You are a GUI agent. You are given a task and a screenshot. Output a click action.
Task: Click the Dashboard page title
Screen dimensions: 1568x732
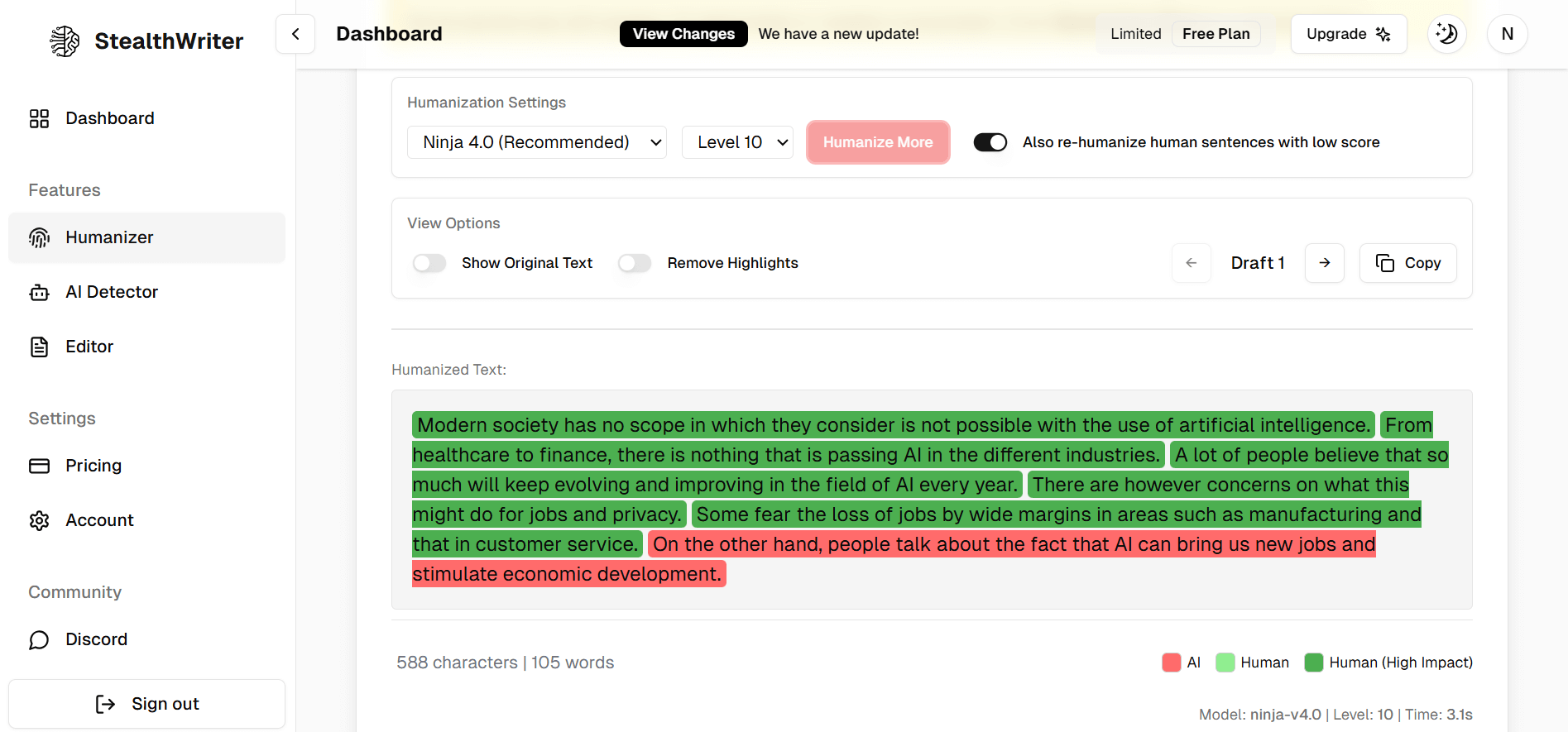(x=389, y=34)
